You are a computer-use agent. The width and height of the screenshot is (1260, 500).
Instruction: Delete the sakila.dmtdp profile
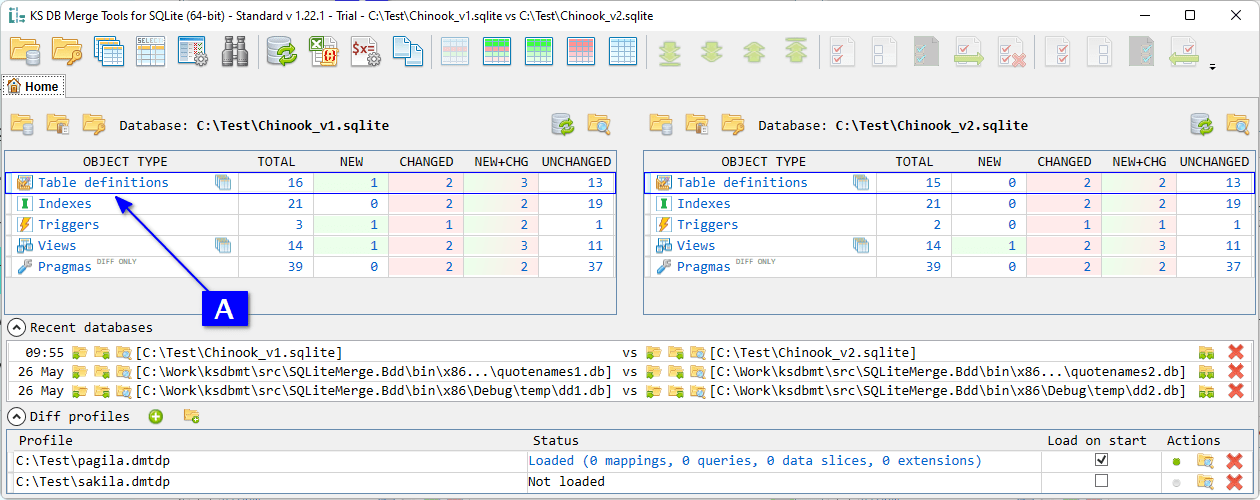[x=1235, y=481]
